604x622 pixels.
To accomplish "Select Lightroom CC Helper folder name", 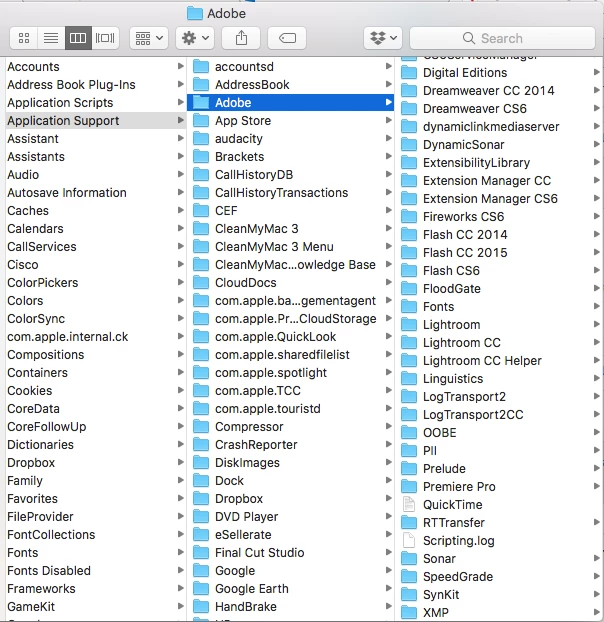I will coord(482,361).
